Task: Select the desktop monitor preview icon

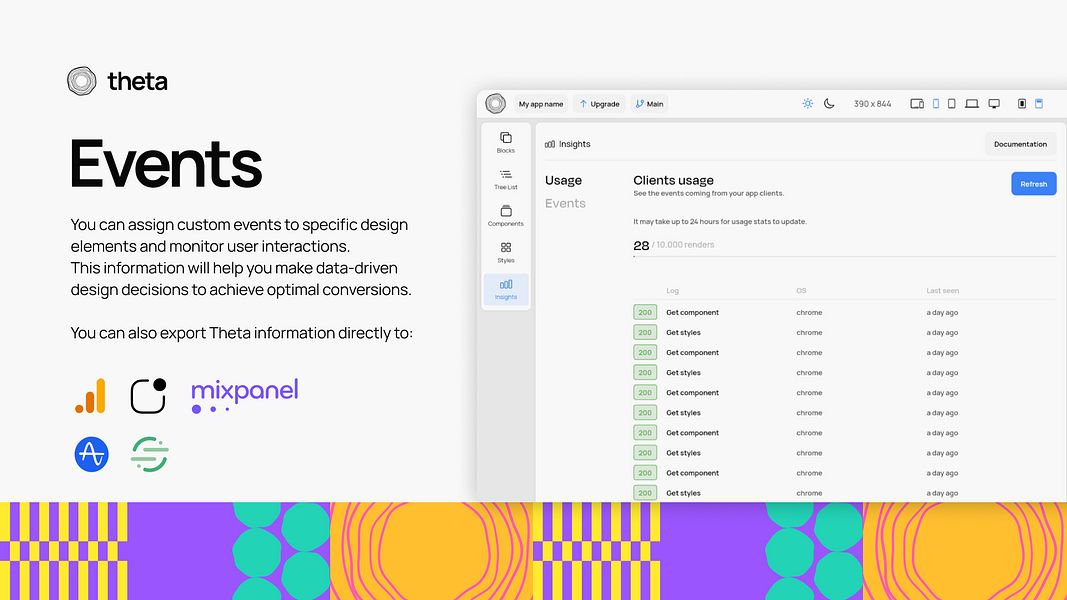Action: coord(994,103)
